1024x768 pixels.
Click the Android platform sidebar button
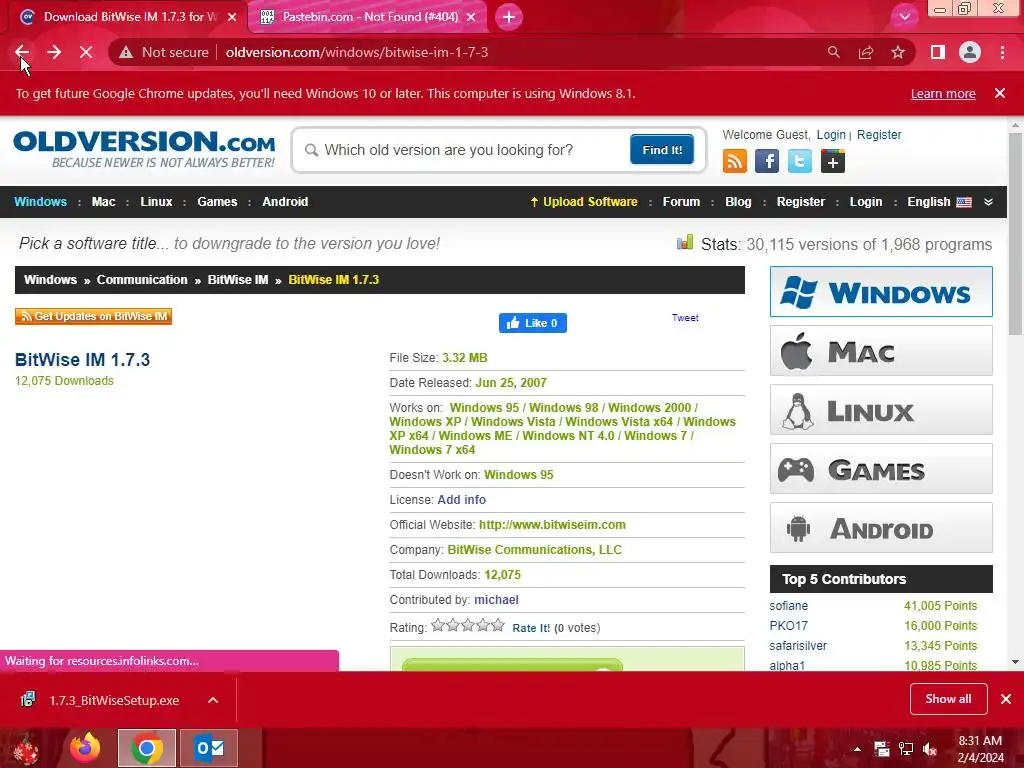(x=881, y=528)
